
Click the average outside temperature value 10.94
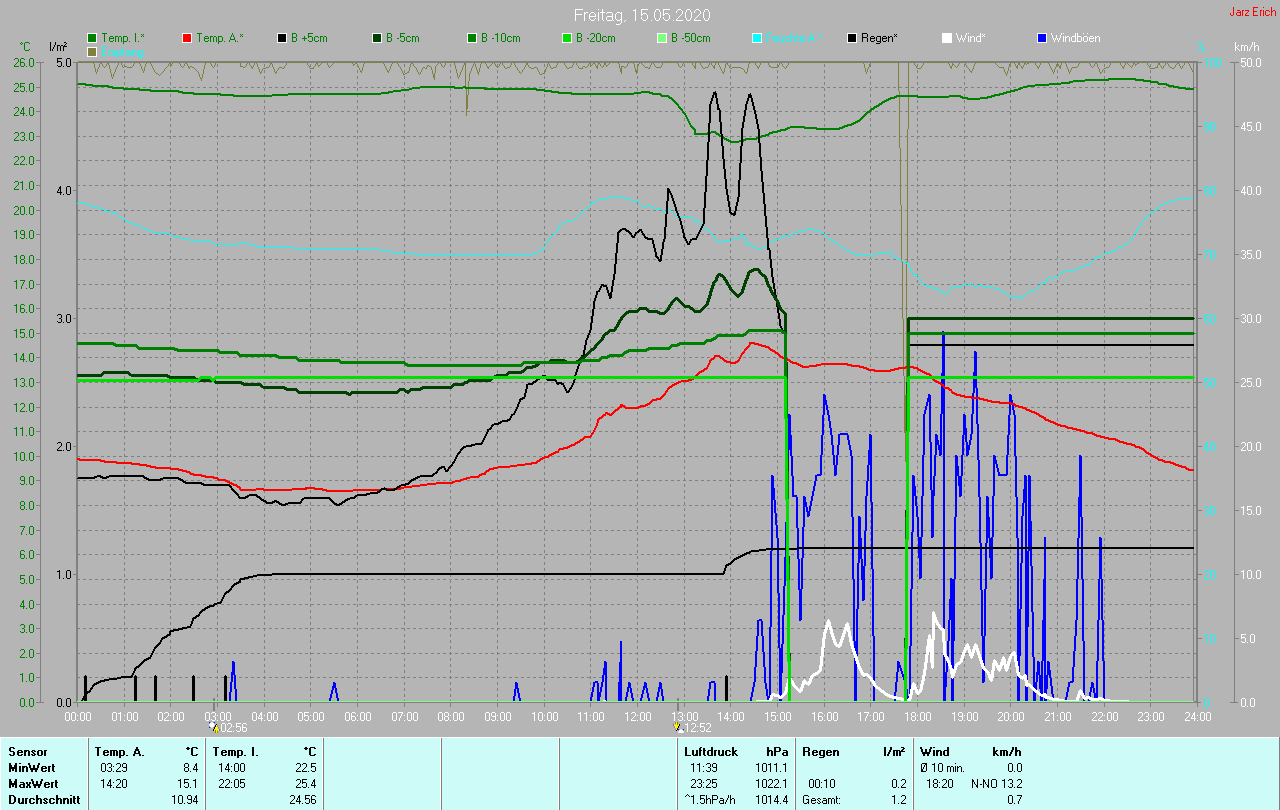point(186,800)
